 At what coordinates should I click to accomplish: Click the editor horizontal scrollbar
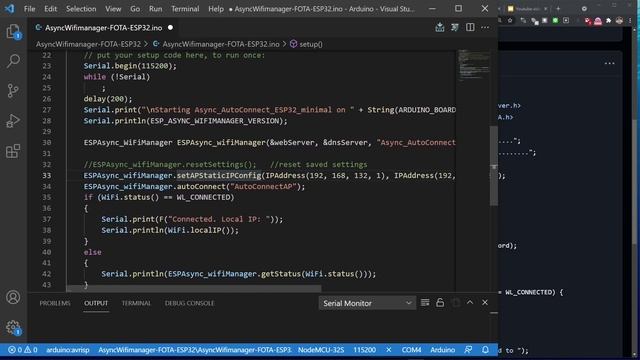point(193,288)
